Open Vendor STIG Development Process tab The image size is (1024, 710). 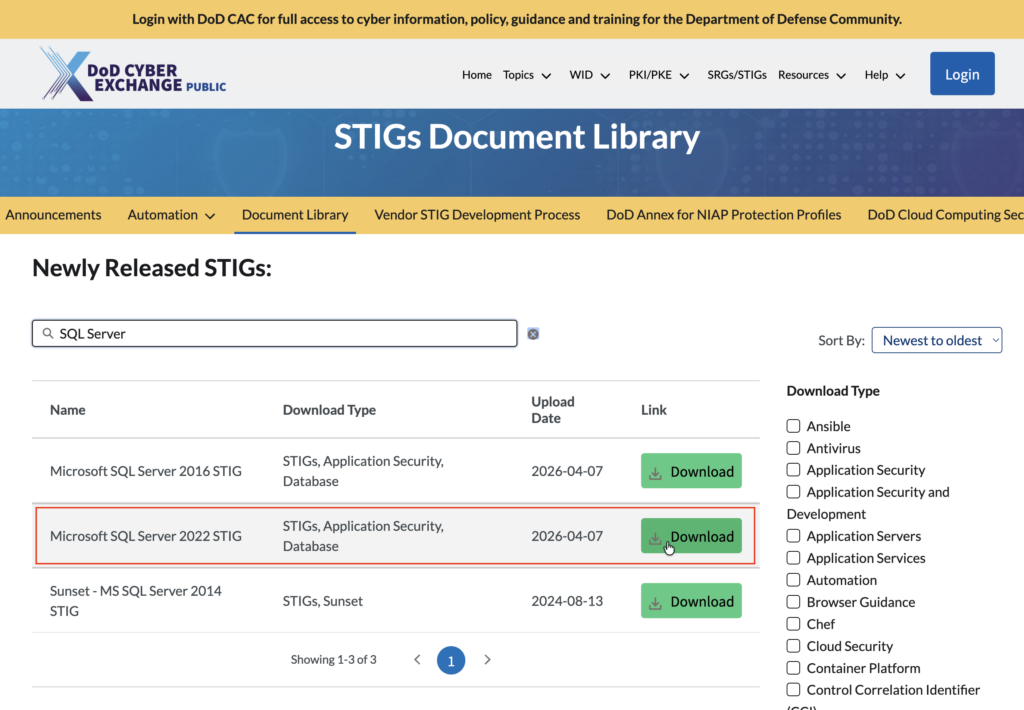click(477, 215)
